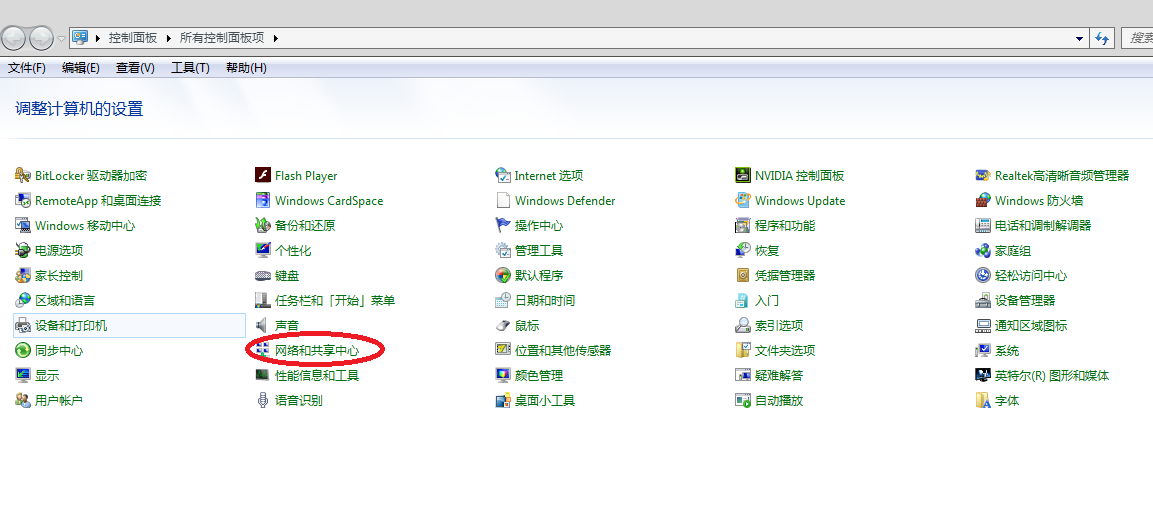Open the 帮助(H) menu

(246, 68)
